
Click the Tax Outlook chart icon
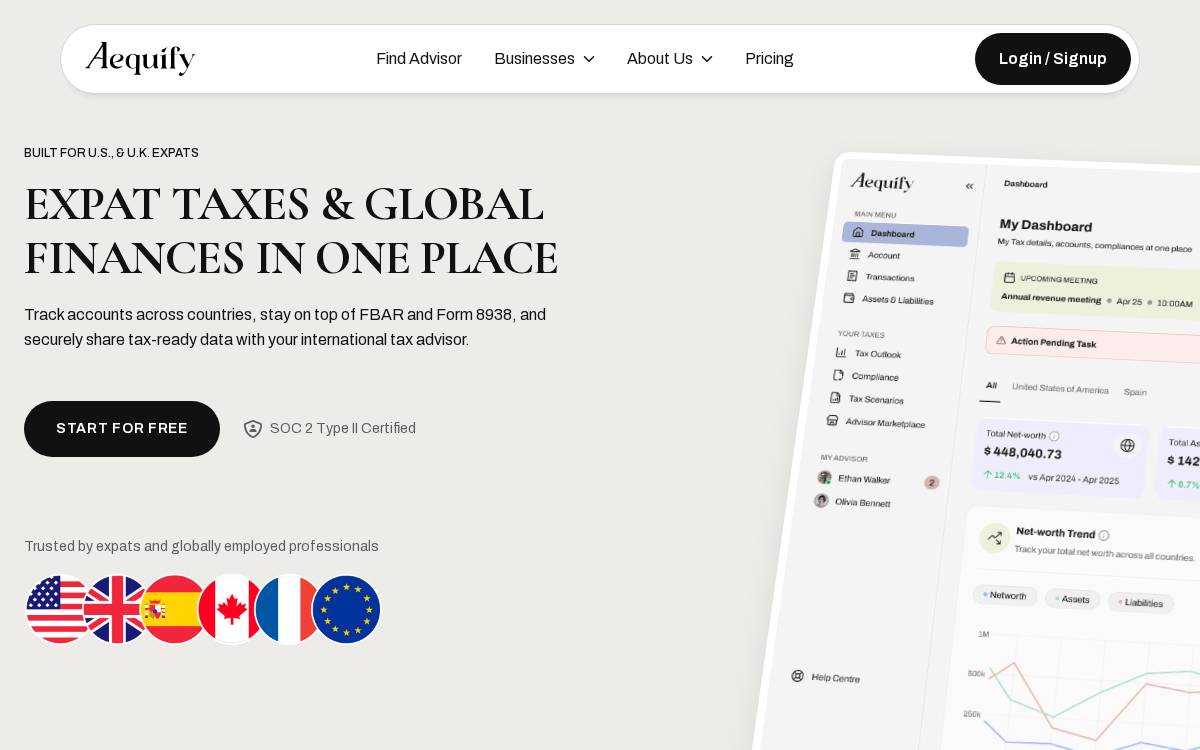coord(841,352)
